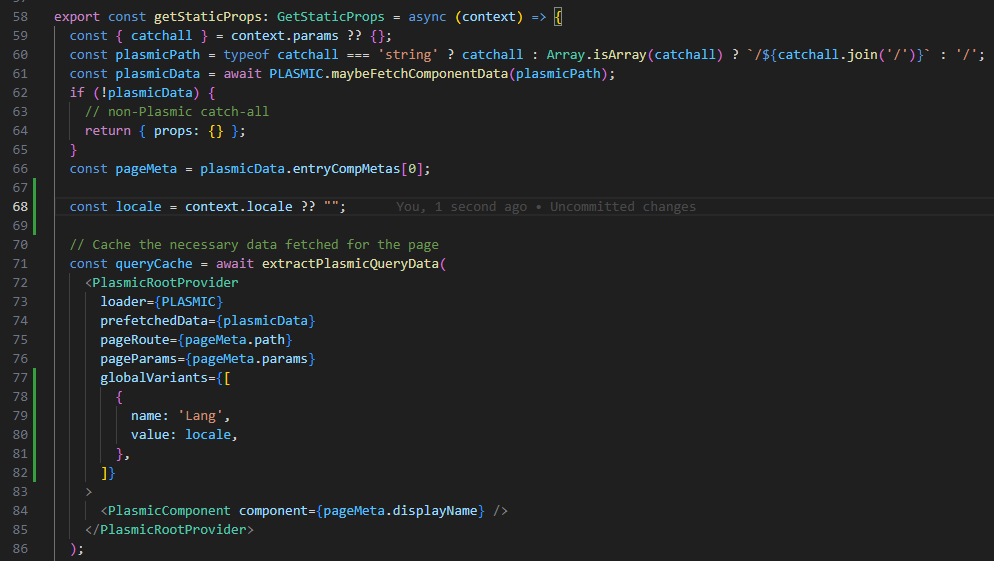Click the PlasmicComponent tag name
The image size is (994, 561).
tap(169, 511)
